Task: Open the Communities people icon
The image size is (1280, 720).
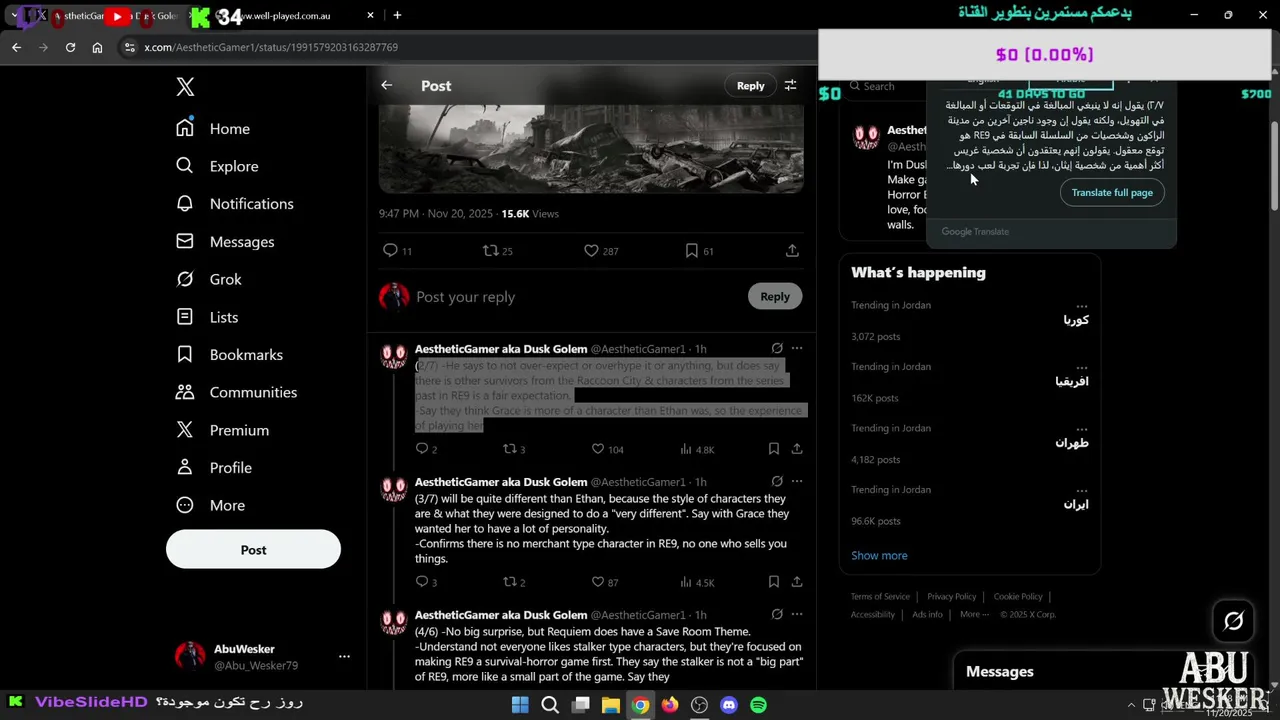Action: point(185,392)
